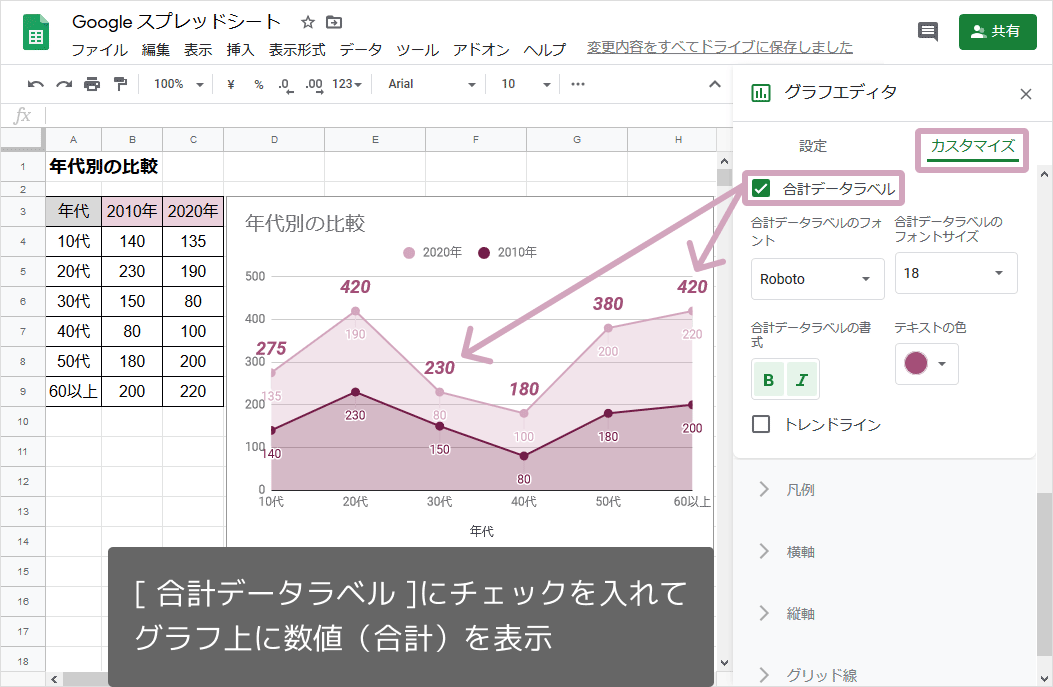Toggle the bold B label format button
Screen dimensions: 1053x687
768,380
